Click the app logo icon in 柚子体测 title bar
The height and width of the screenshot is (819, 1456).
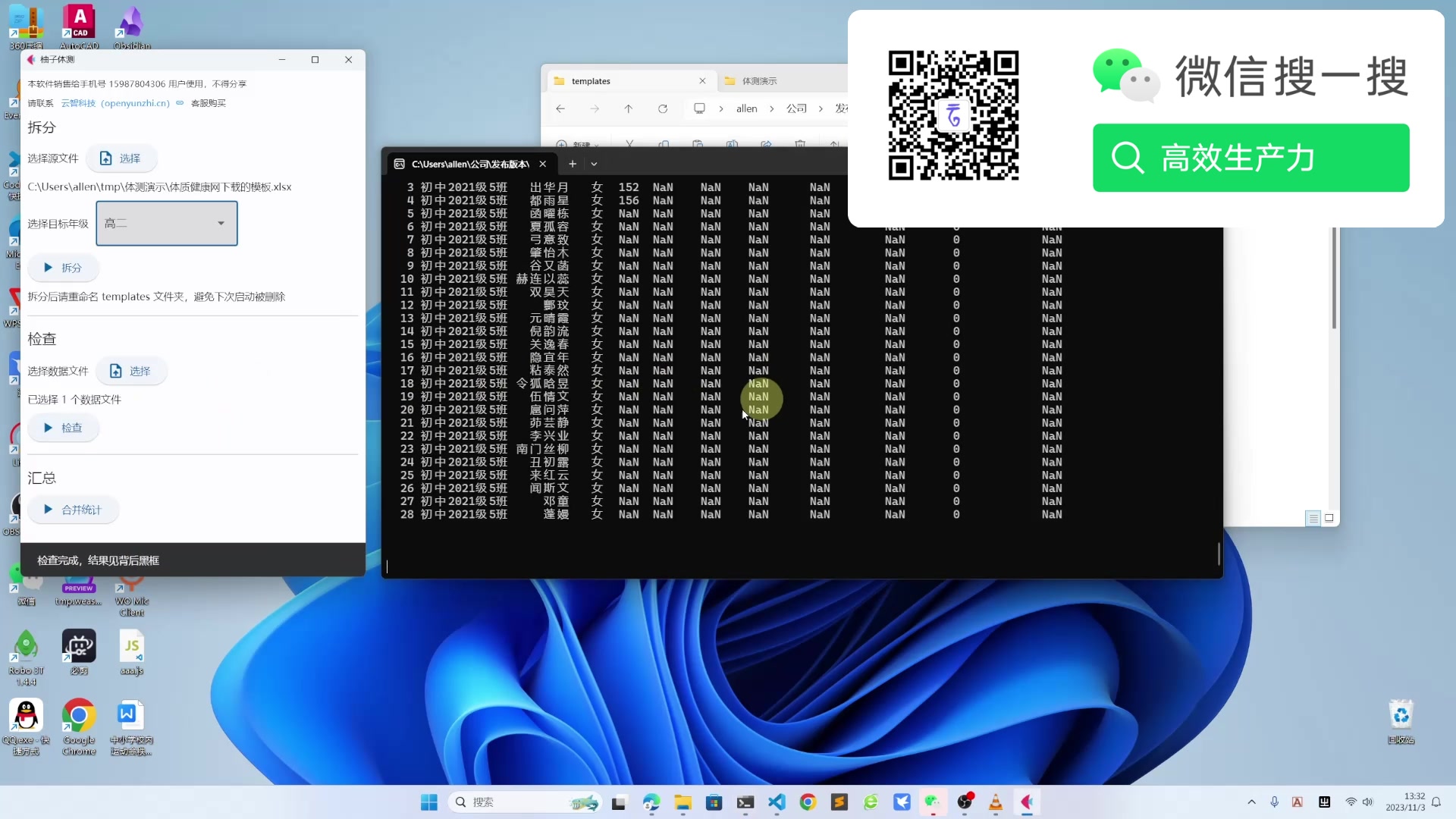tap(31, 59)
